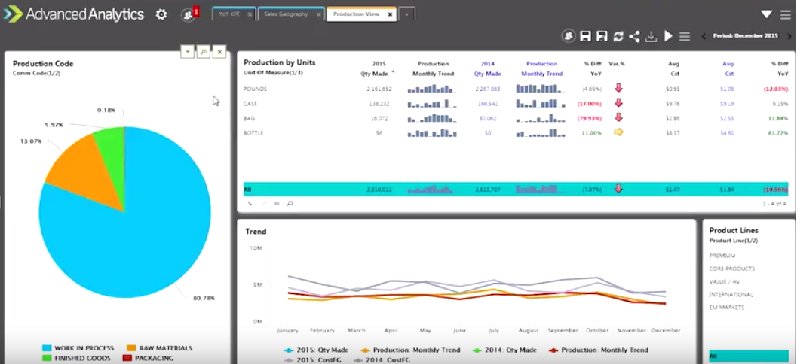Open the user notifications icon with red badge

point(189,15)
